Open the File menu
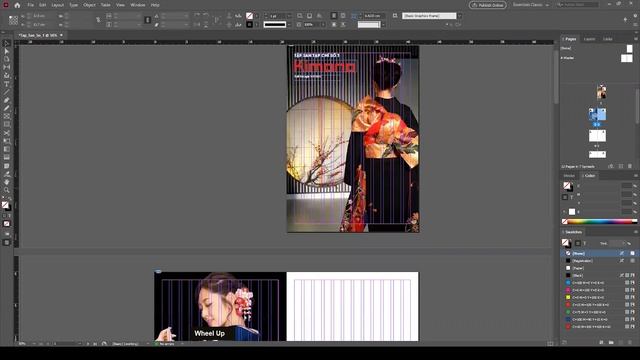The width and height of the screenshot is (640, 360). point(31,5)
